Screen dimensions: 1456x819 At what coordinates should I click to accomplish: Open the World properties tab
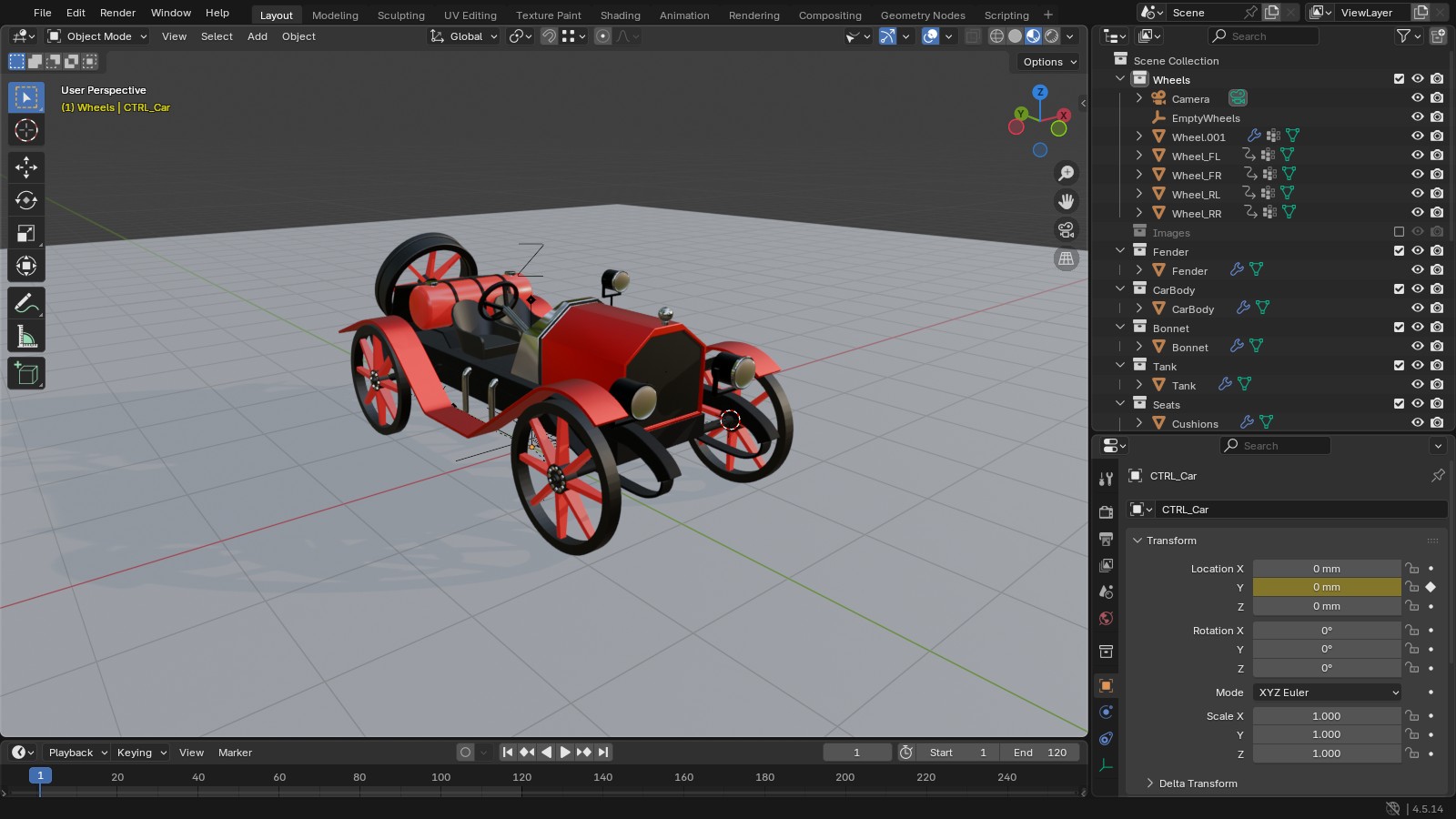[1106, 619]
